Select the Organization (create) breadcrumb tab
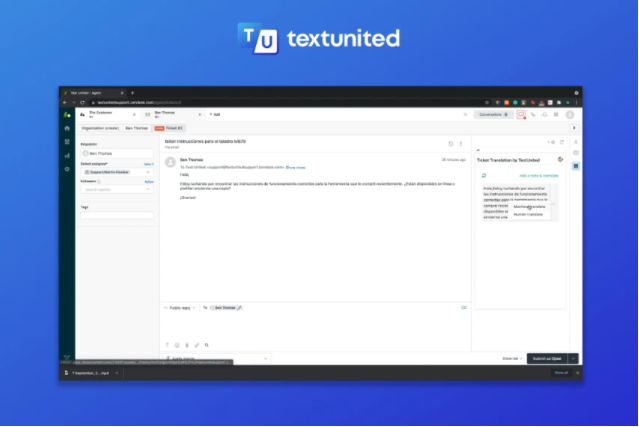The width and height of the screenshot is (639, 427). tap(100, 128)
